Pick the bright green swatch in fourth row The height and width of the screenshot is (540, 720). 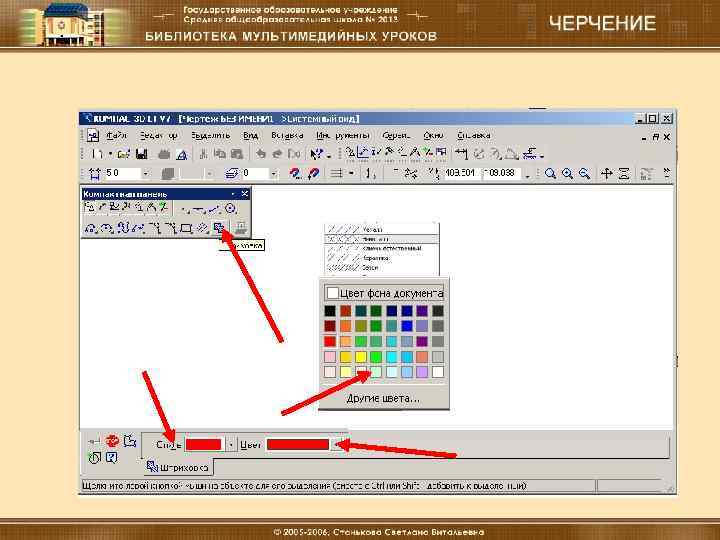click(x=376, y=356)
